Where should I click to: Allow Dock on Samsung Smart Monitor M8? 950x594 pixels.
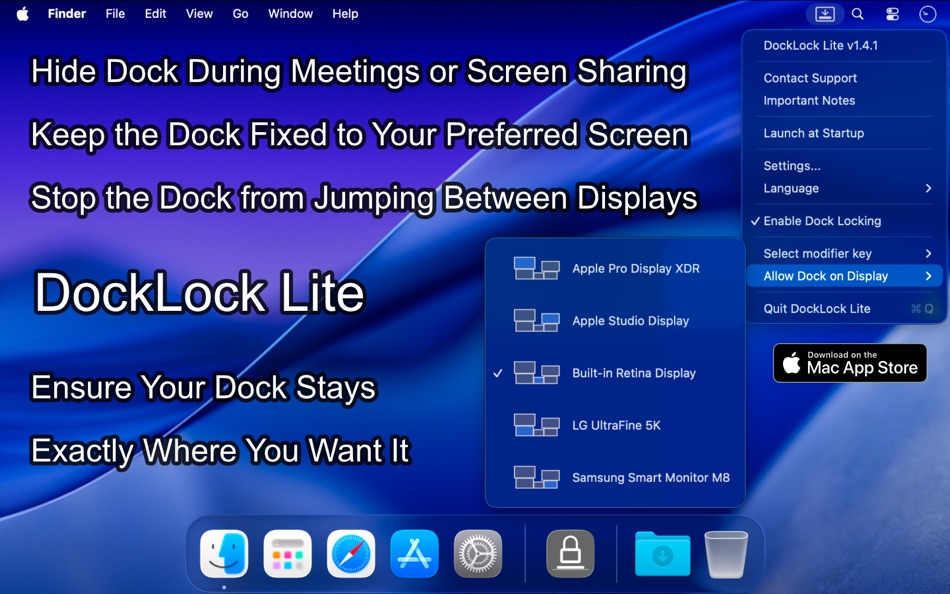coord(615,477)
